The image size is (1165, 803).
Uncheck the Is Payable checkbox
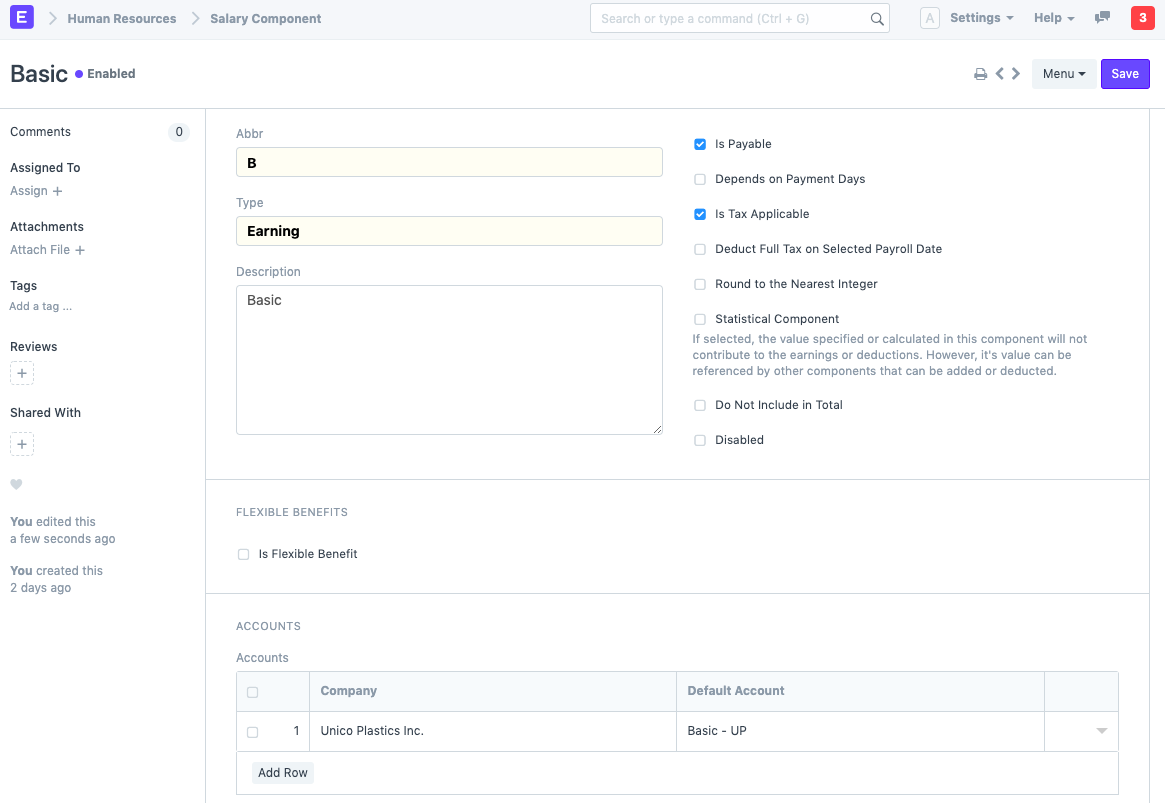click(700, 145)
